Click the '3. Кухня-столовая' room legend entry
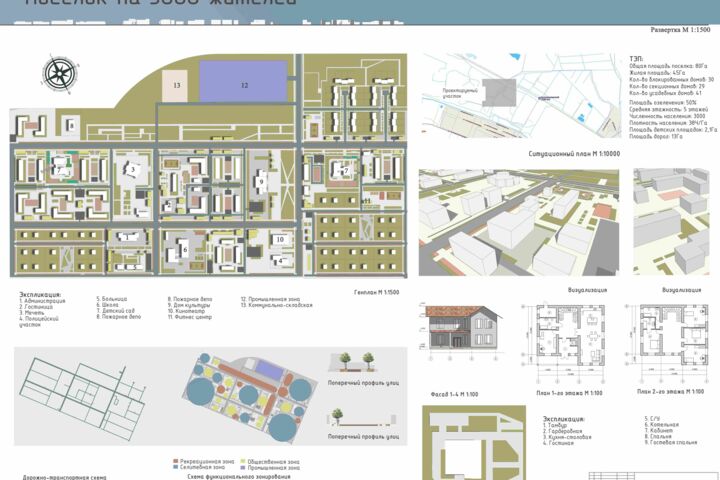Image resolution: width=720 pixels, height=480 pixels. (567, 437)
